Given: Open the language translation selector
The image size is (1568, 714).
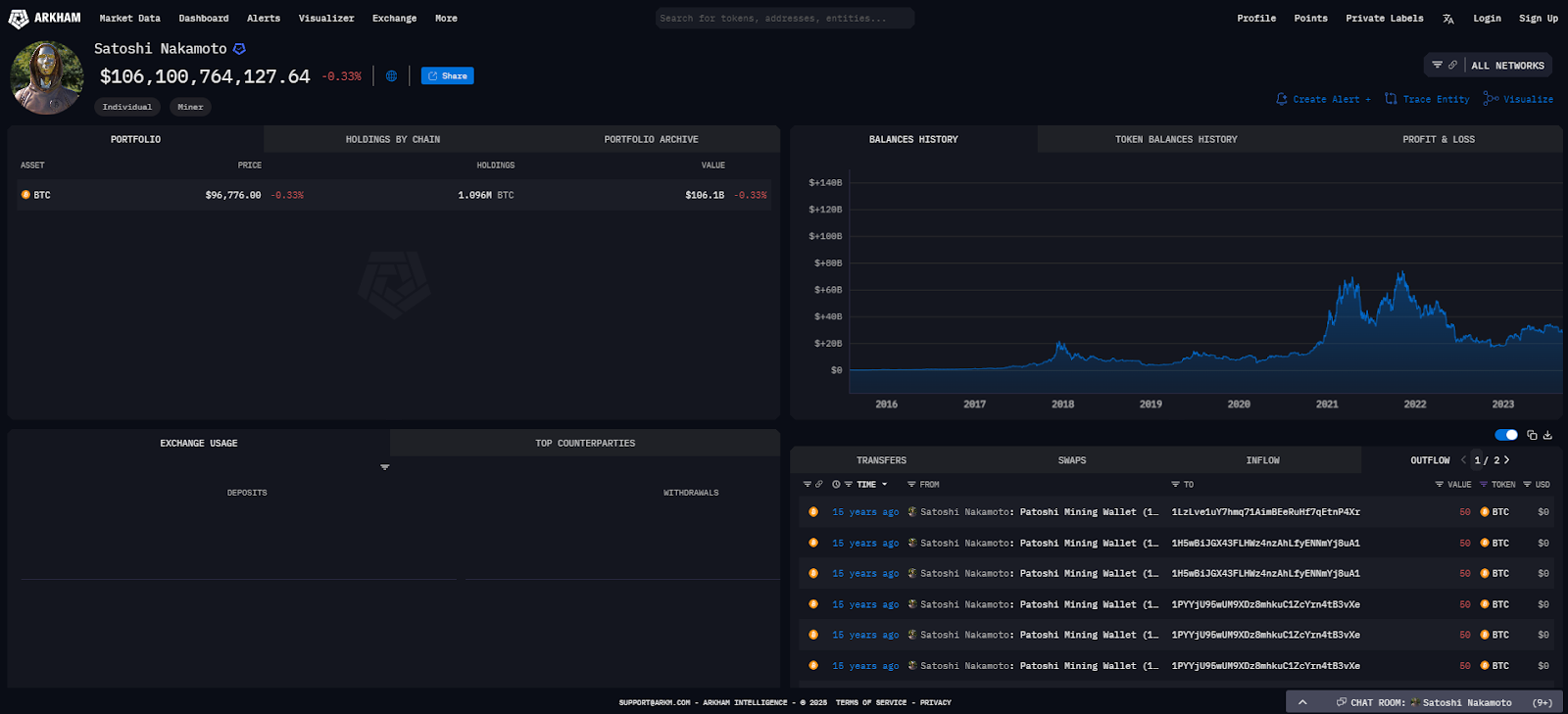Looking at the screenshot, I should click(1448, 19).
